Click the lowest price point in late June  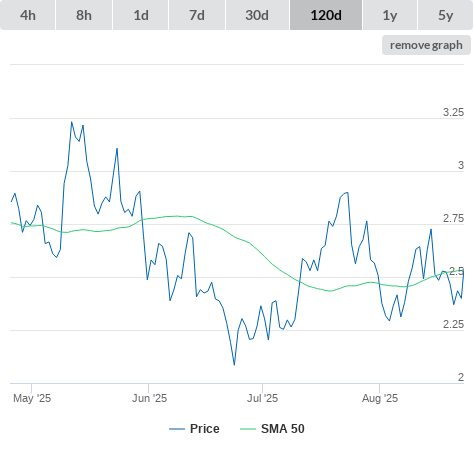pyautogui.click(x=234, y=365)
